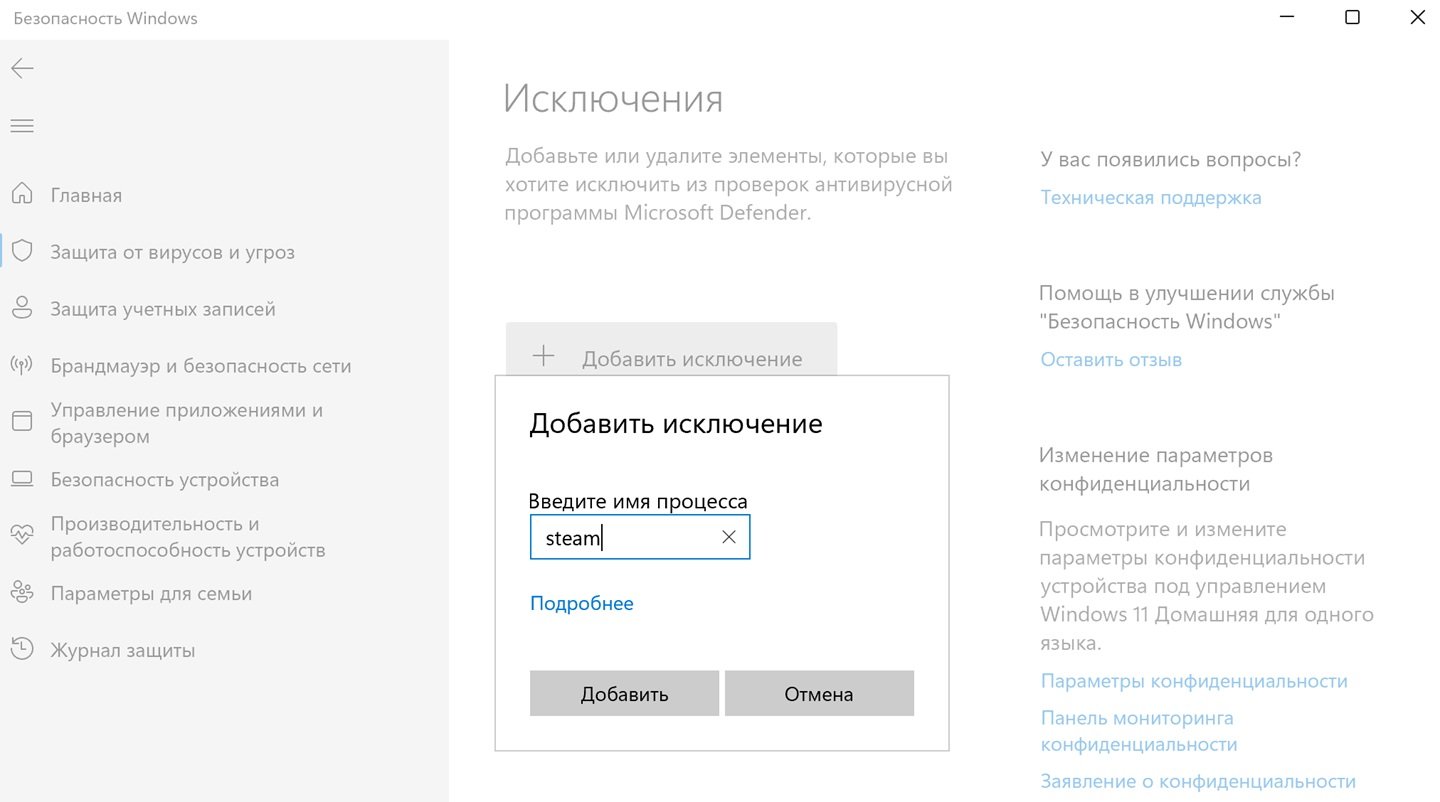Select Защита от вирусов и угроз

[x=173, y=252]
